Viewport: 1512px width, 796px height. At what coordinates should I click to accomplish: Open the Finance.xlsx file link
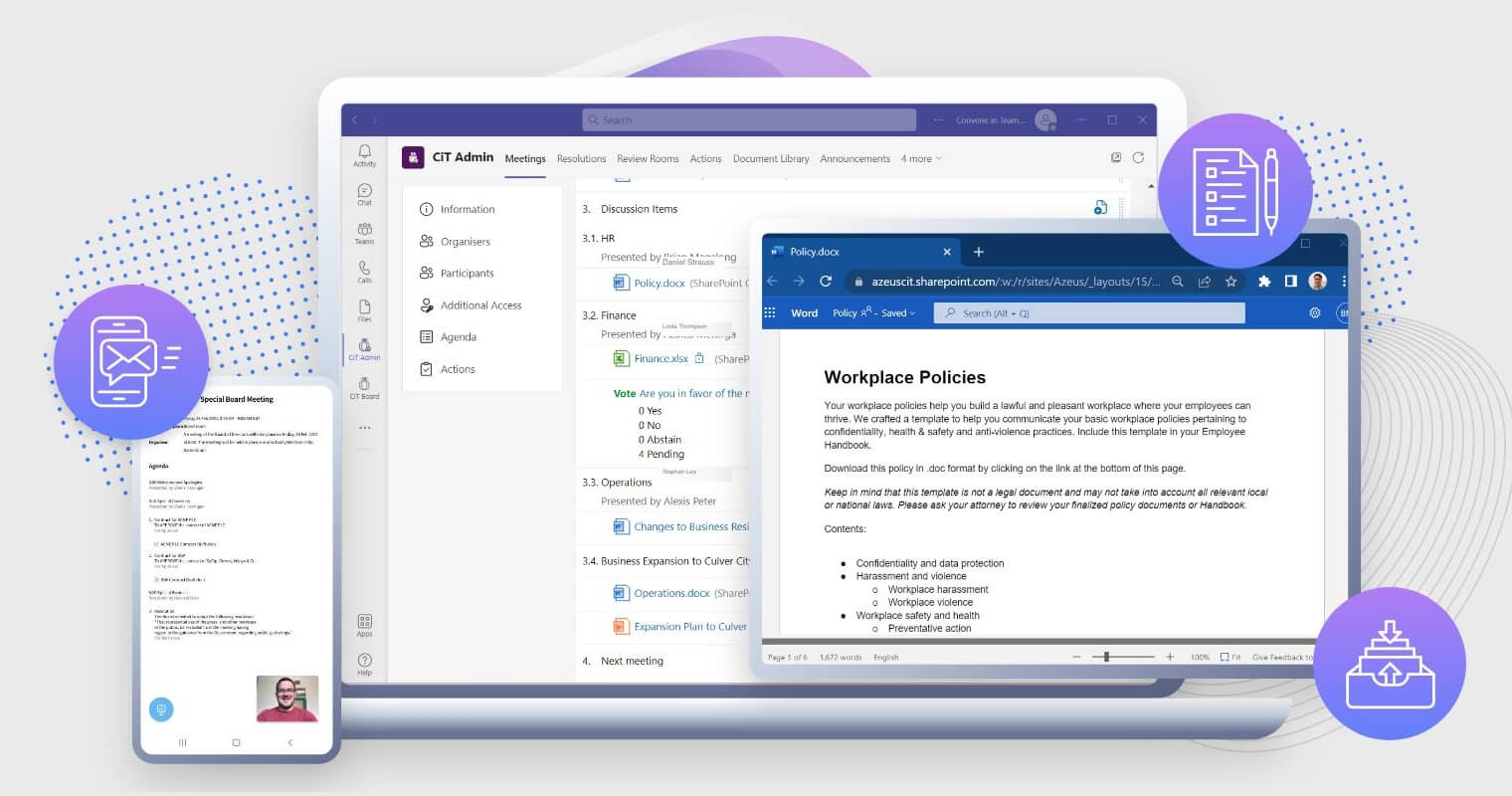[x=661, y=359]
